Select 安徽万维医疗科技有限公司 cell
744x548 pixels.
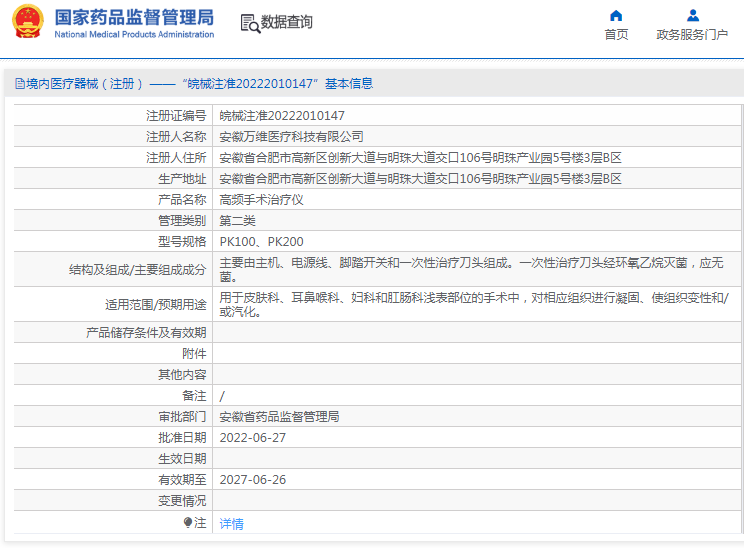pyautogui.click(x=291, y=137)
